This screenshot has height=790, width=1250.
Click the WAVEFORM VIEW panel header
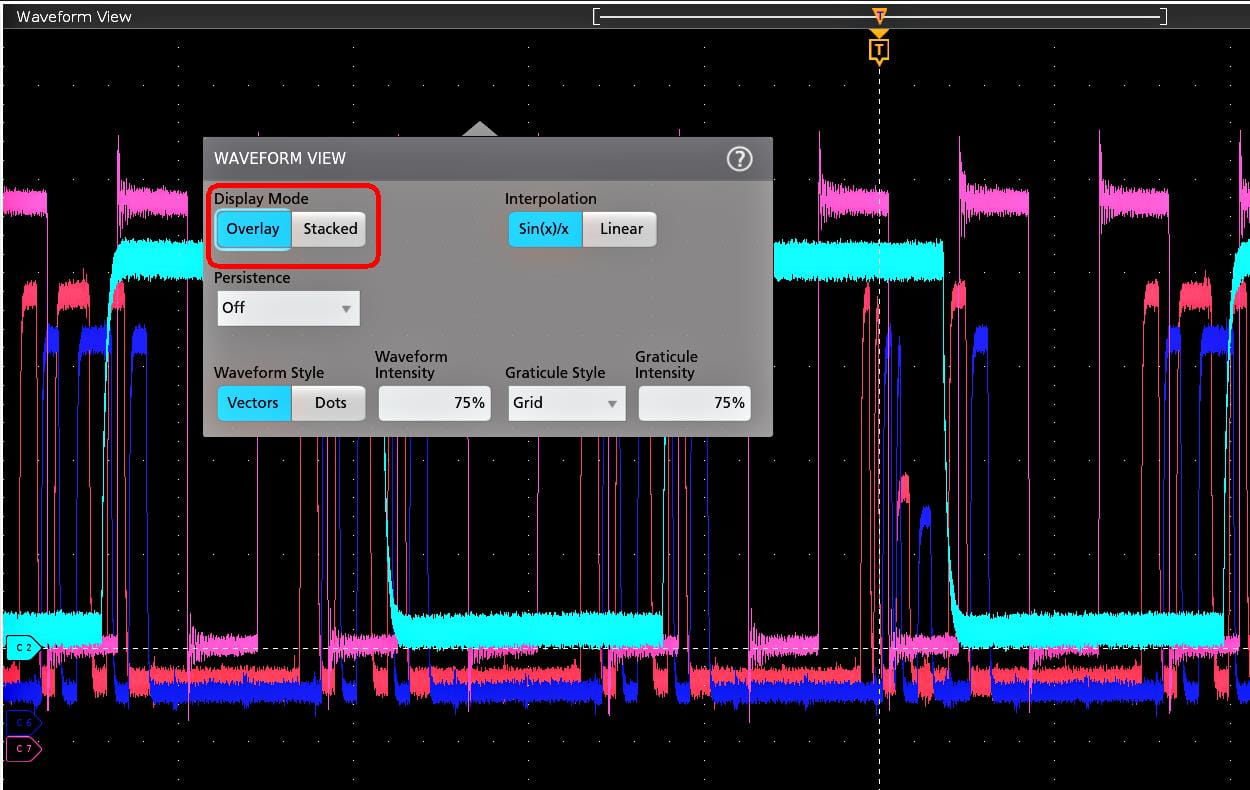click(280, 159)
